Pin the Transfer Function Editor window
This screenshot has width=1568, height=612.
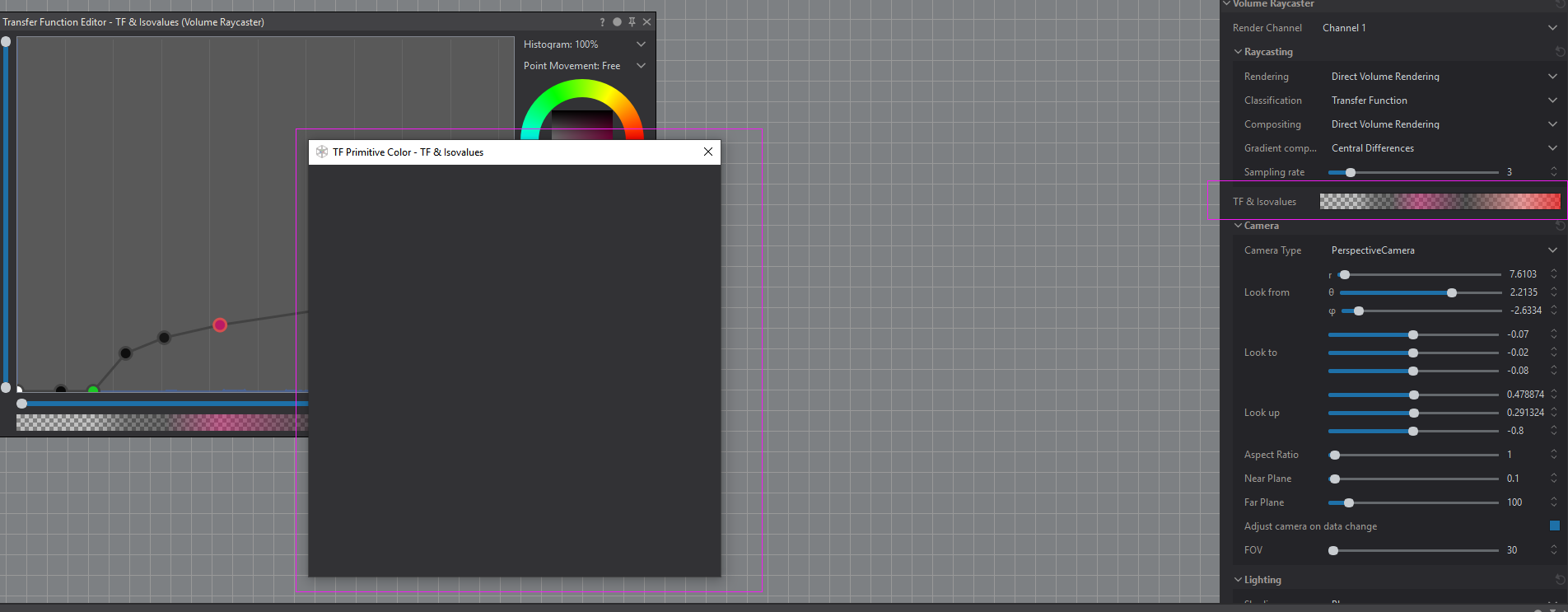click(x=632, y=22)
